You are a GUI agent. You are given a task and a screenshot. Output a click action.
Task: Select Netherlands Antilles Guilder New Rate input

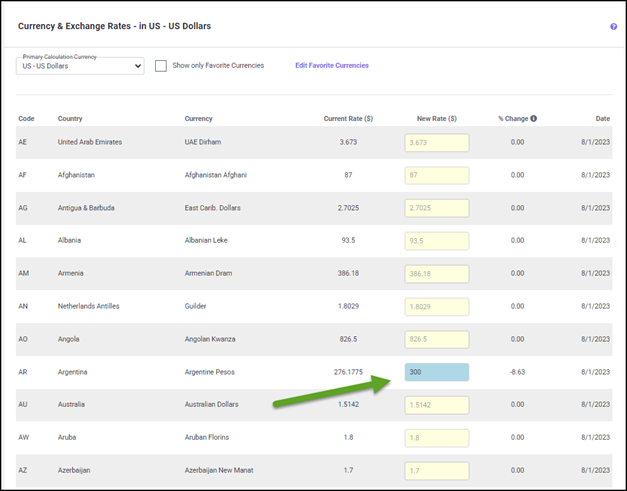pos(437,306)
